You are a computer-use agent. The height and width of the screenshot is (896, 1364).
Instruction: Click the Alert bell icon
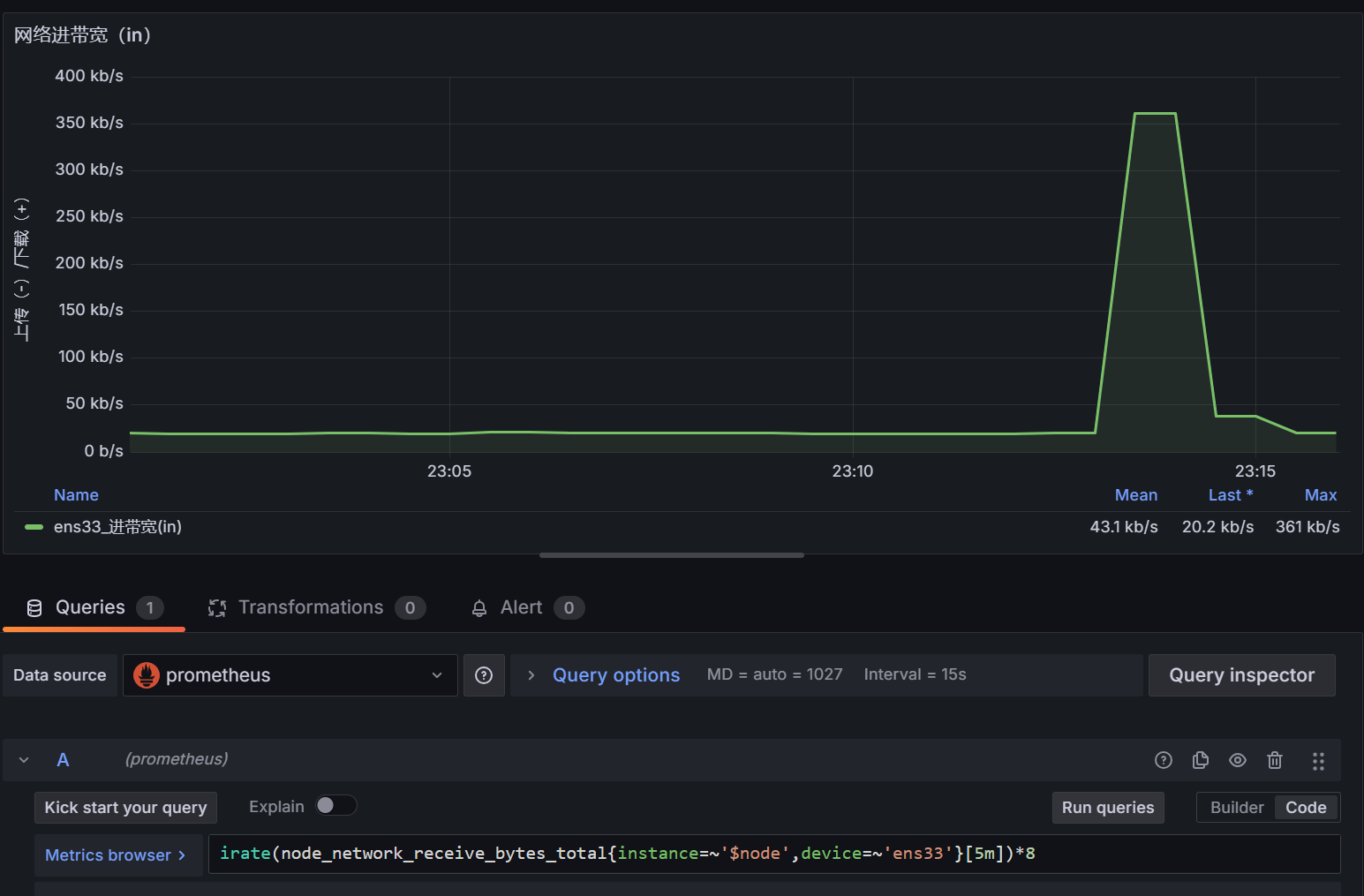(479, 608)
